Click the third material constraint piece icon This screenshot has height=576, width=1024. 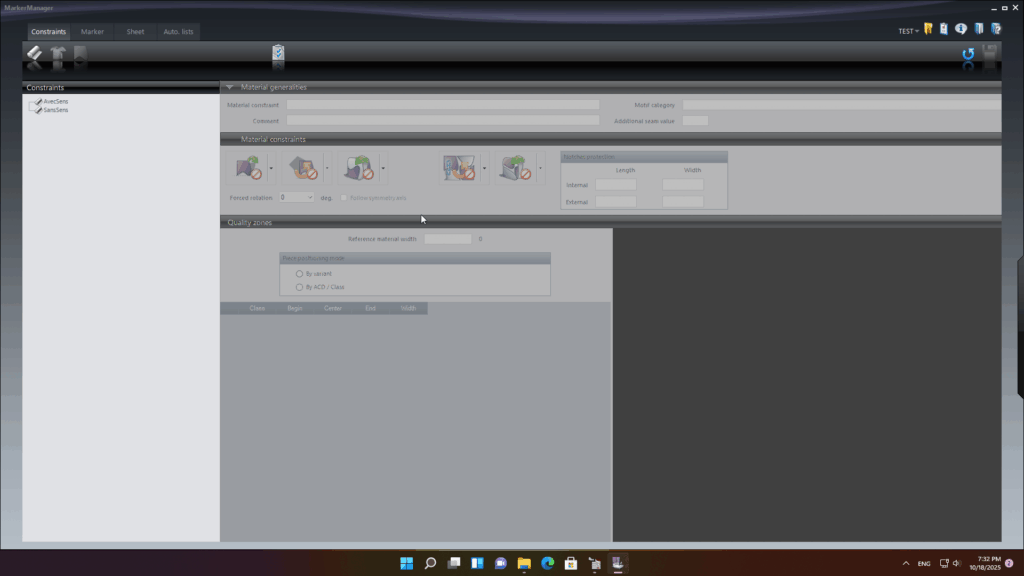click(360, 168)
